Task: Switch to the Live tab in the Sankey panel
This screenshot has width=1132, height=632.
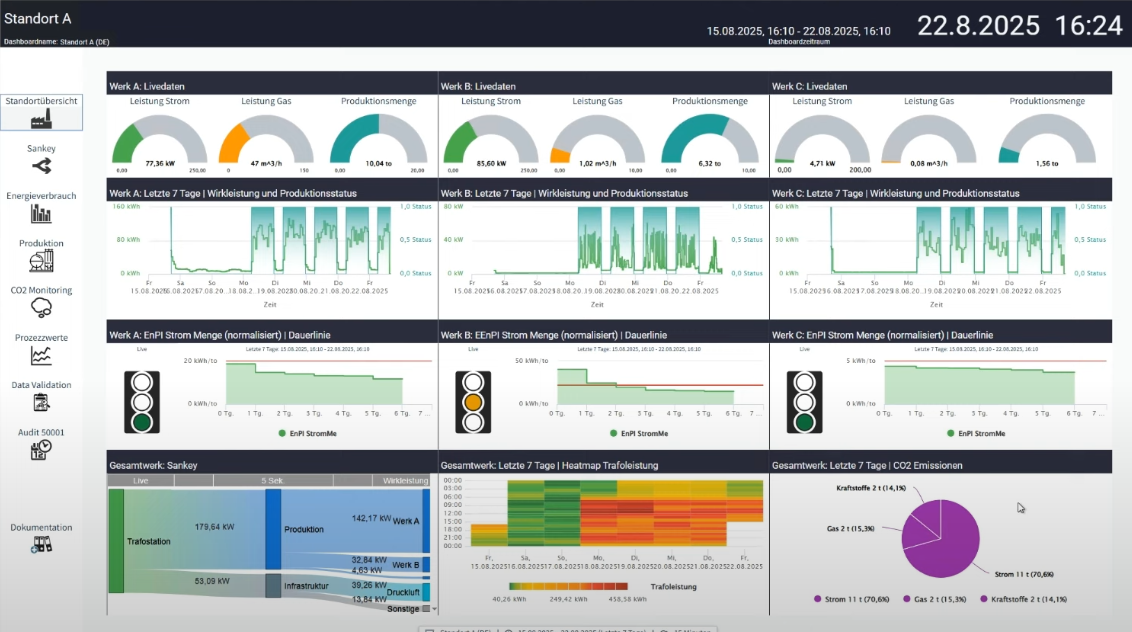Action: point(141,480)
